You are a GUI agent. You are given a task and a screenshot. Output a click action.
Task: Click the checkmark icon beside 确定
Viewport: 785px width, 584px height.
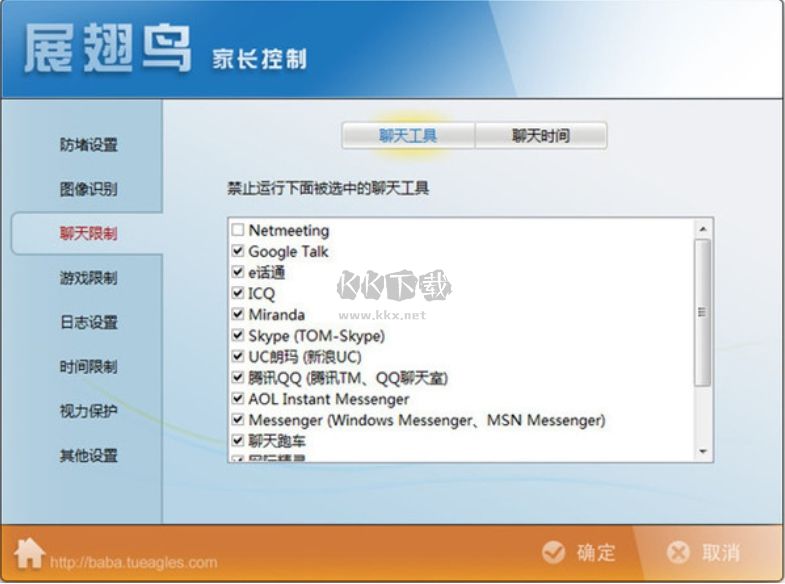[553, 552]
